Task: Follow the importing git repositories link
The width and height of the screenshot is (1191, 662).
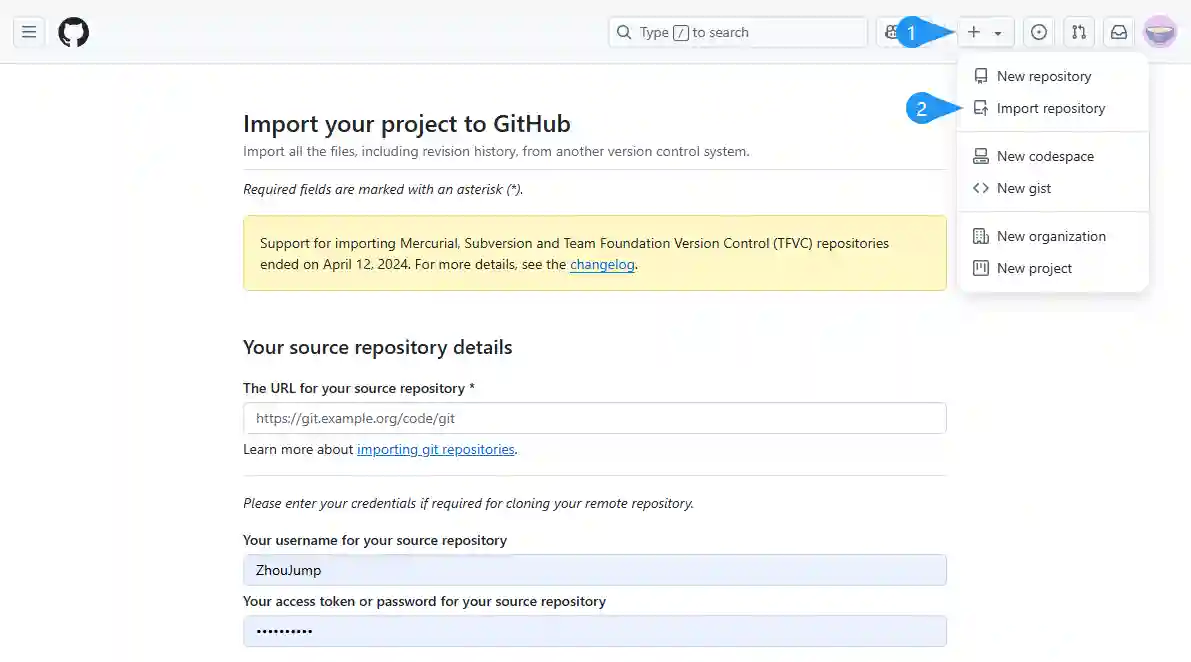Action: pyautogui.click(x=435, y=450)
